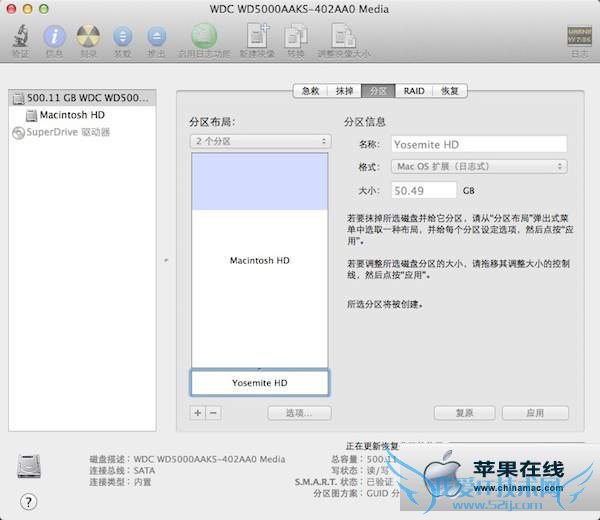
Task: Open the format dropdown showing Mac OS 扩展
Action: [x=479, y=166]
